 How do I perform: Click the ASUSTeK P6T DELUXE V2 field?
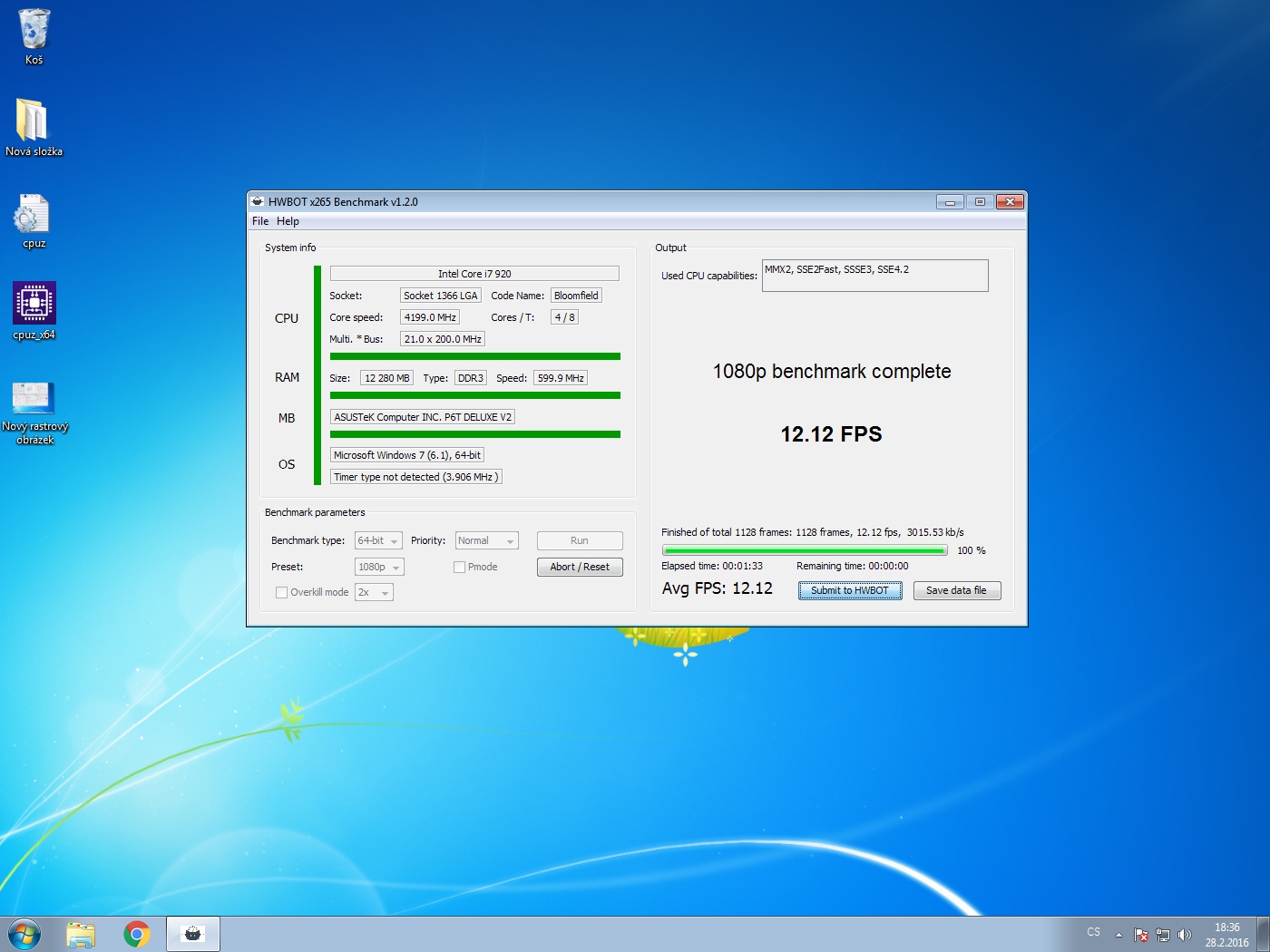coord(423,417)
